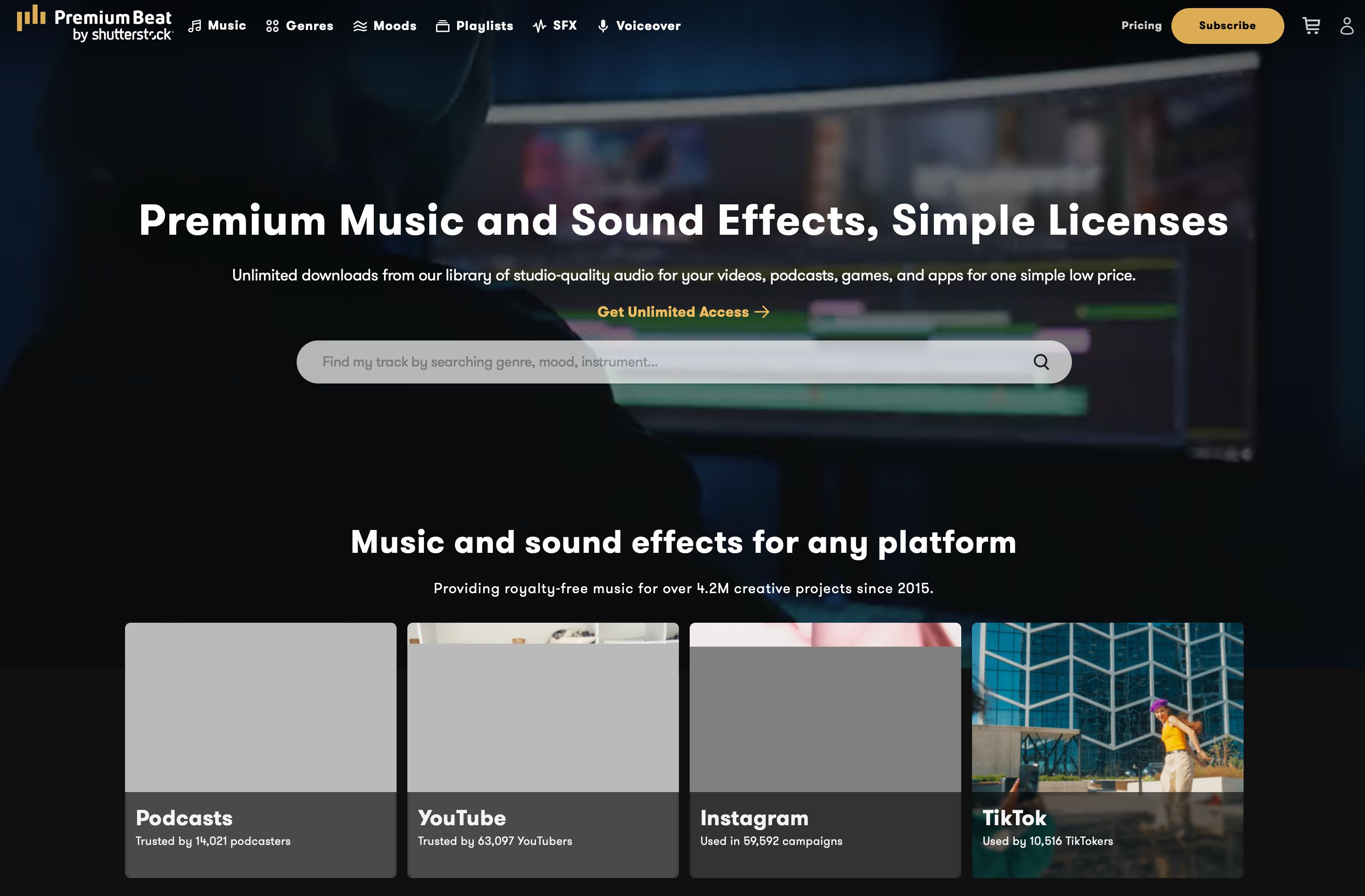Open the Moods menu
This screenshot has height=896, width=1365.
[x=395, y=26]
